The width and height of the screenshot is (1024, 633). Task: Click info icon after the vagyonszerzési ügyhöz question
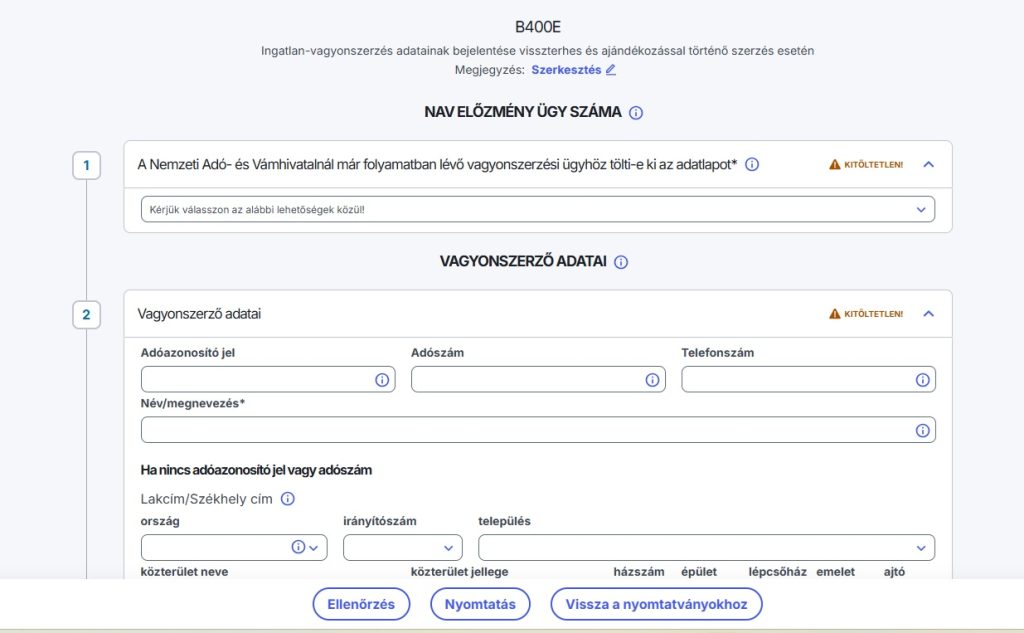[x=752, y=165]
